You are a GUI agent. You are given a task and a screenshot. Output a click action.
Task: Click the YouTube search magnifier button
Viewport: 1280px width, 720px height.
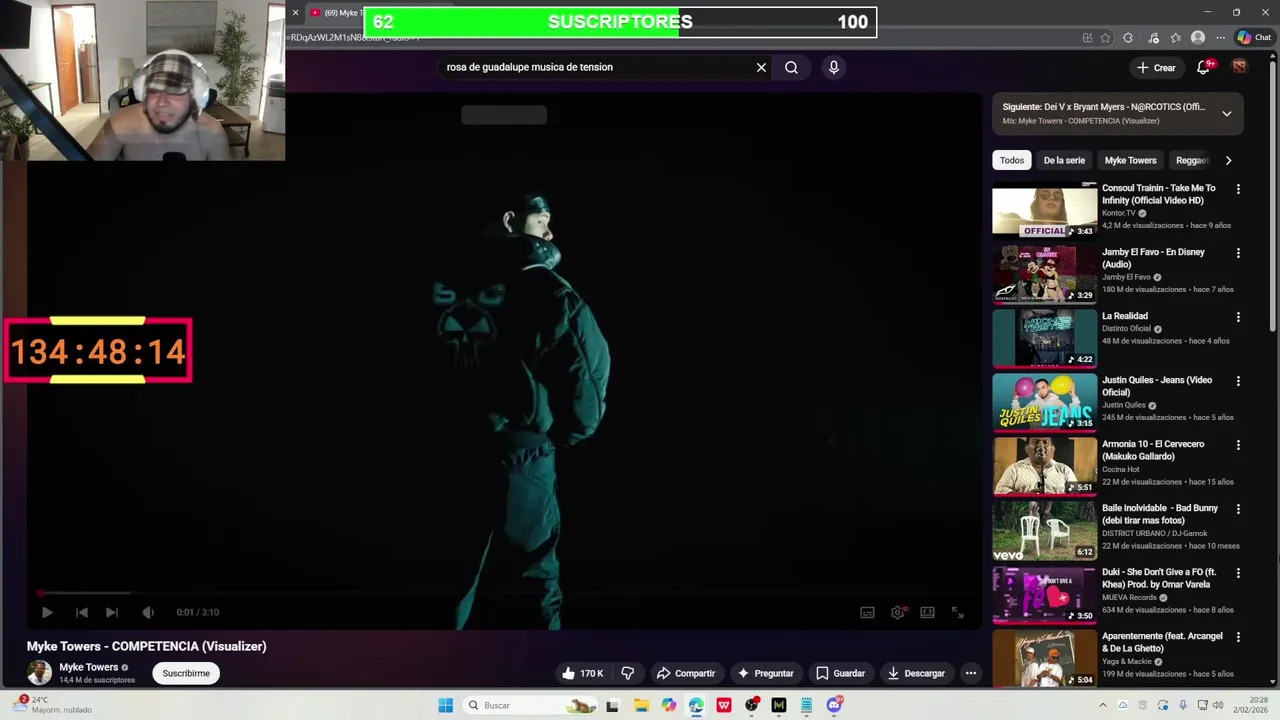(791, 67)
